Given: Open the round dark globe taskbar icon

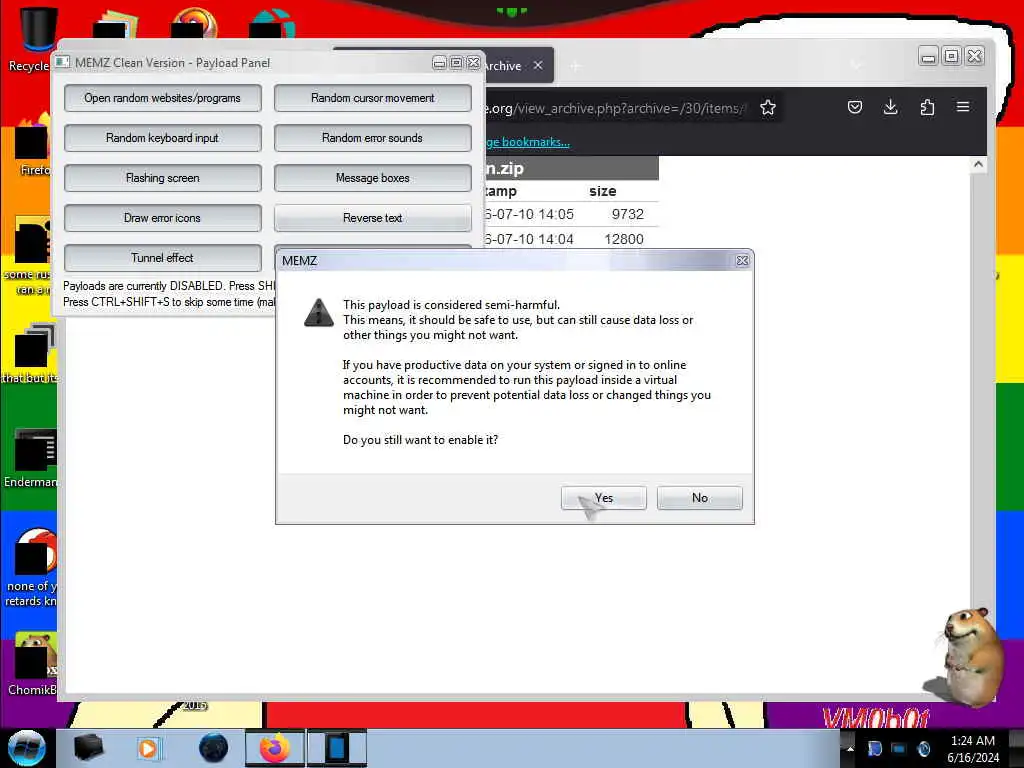Looking at the screenshot, I should click(213, 748).
